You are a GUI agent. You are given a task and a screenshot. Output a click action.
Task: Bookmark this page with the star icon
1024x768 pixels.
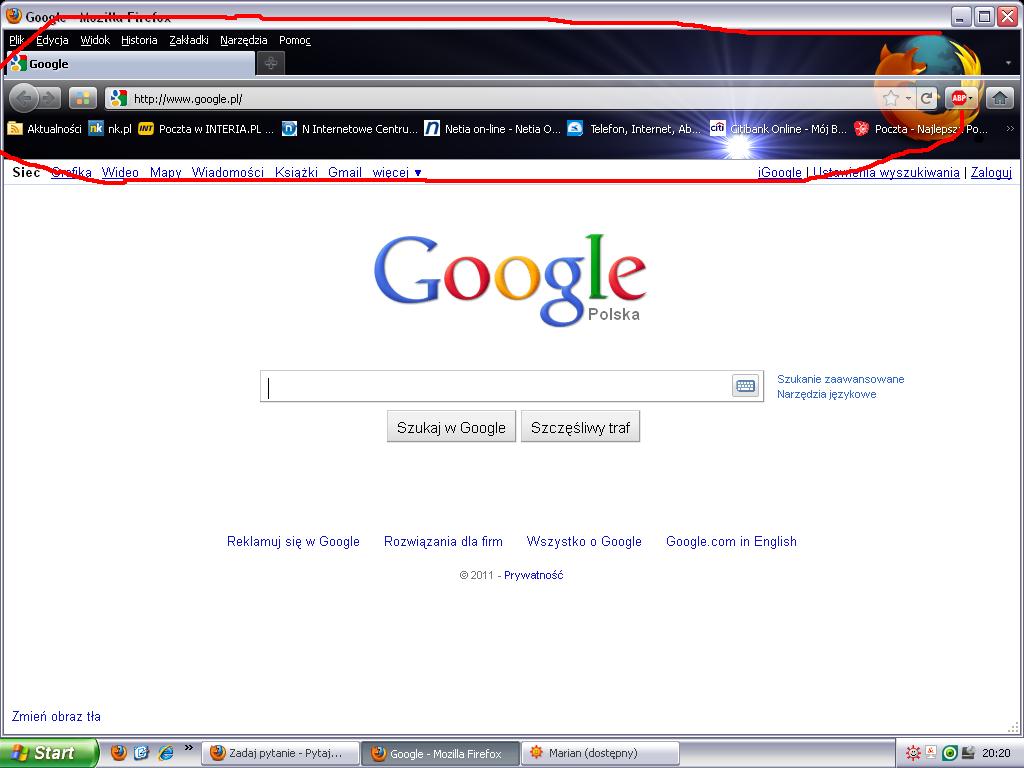click(890, 99)
